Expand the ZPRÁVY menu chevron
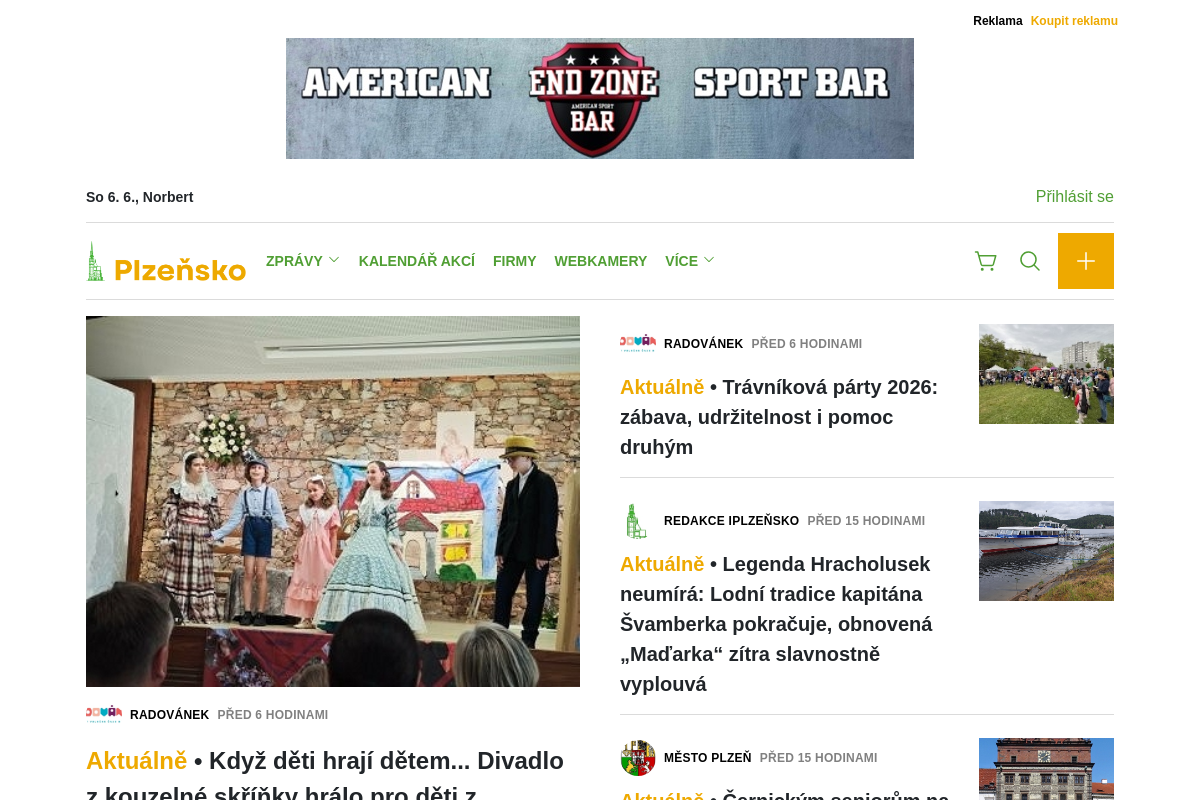The height and width of the screenshot is (800, 1200). [x=334, y=260]
